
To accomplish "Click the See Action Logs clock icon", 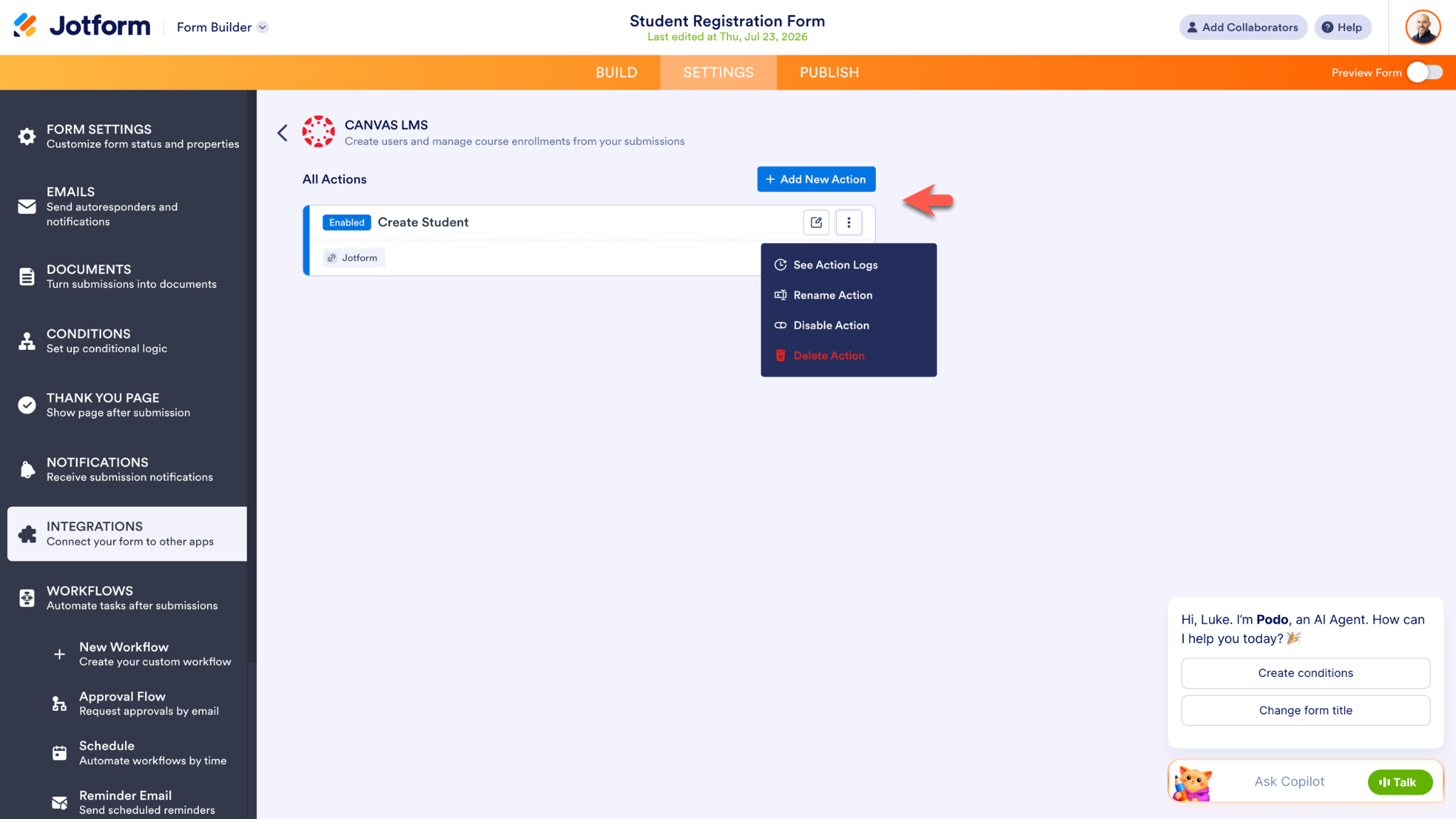I will 780,264.
